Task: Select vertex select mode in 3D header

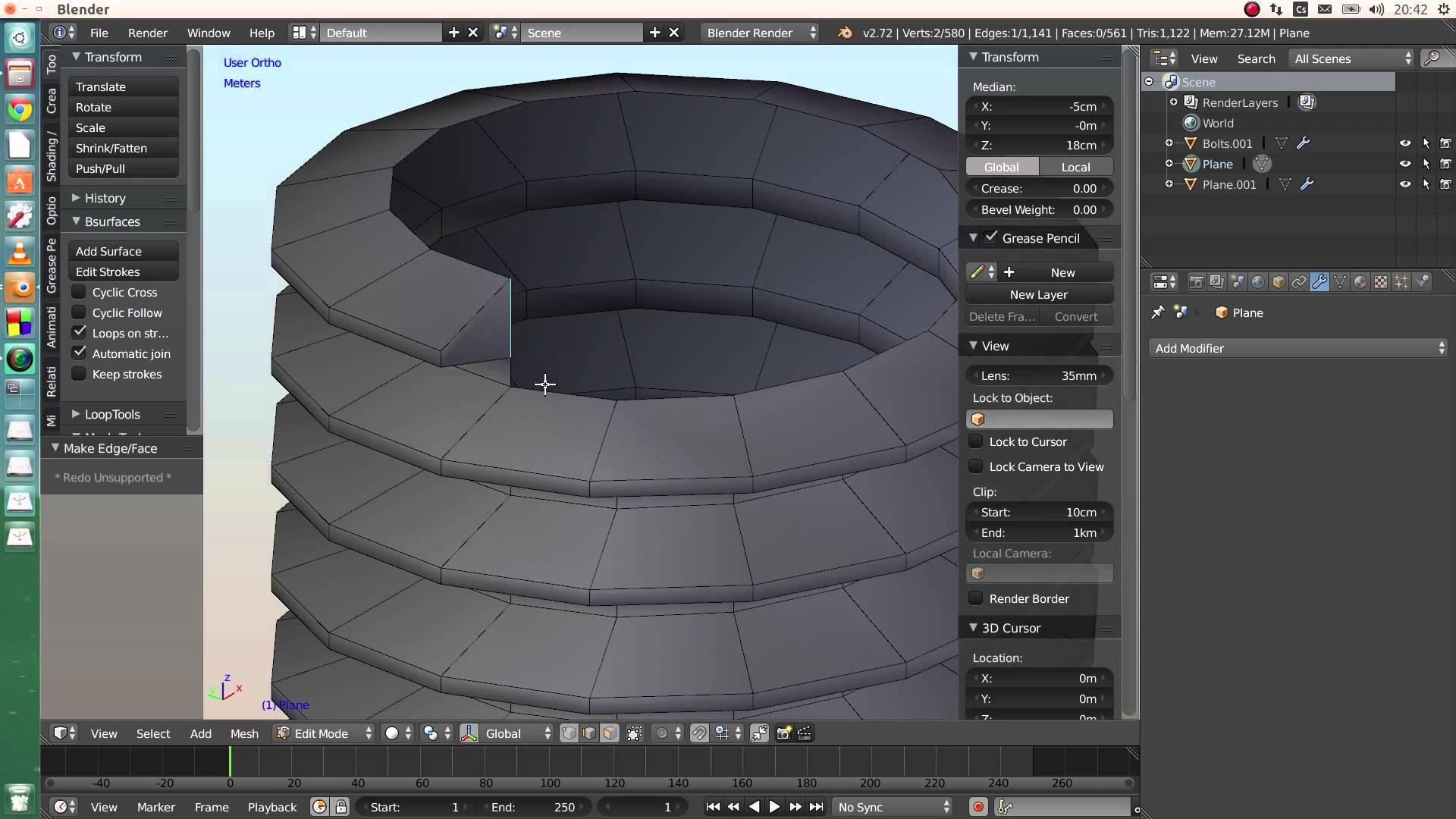Action: click(568, 733)
